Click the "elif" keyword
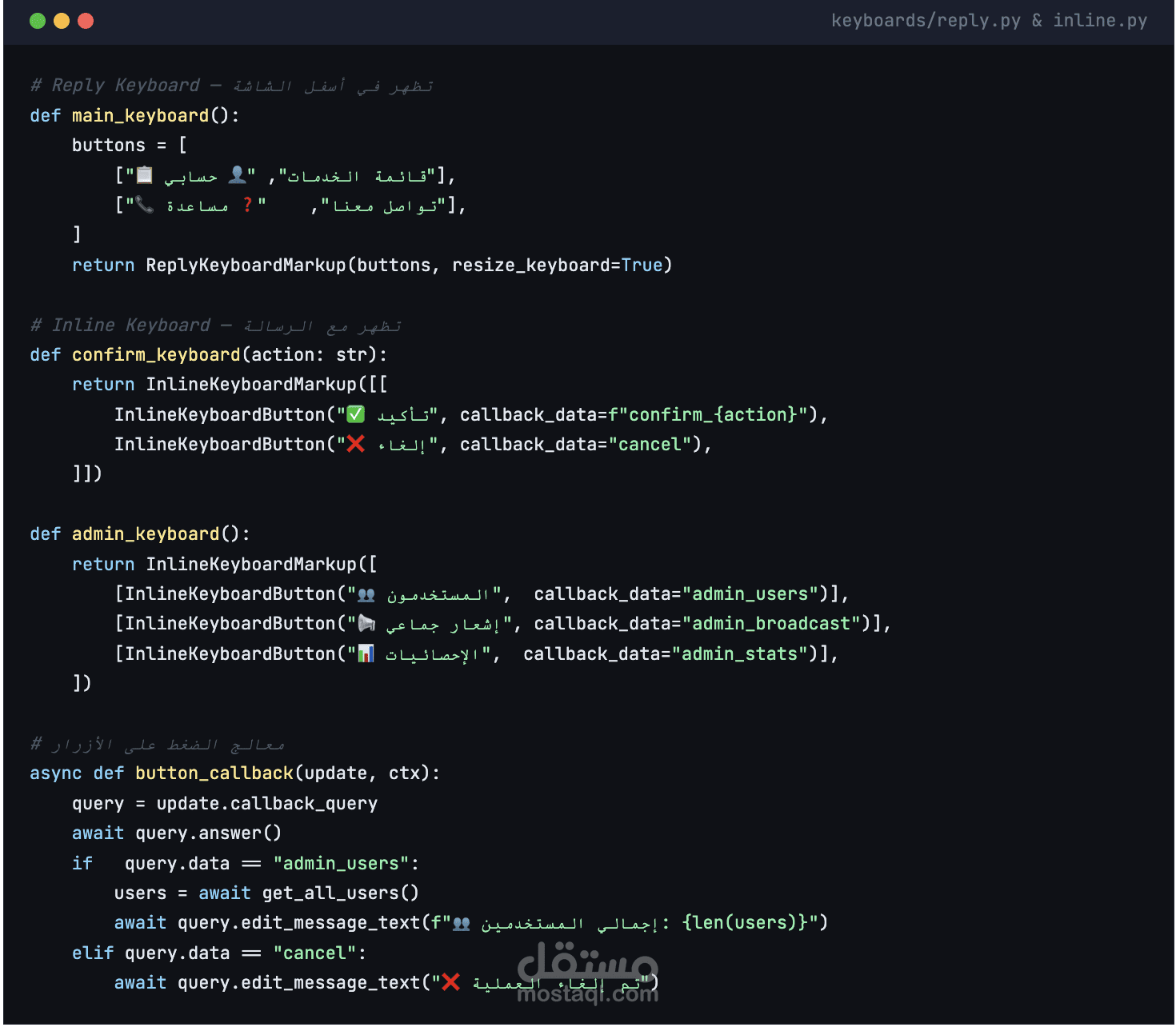Screen dimensions: 1176x1027 coord(93,953)
